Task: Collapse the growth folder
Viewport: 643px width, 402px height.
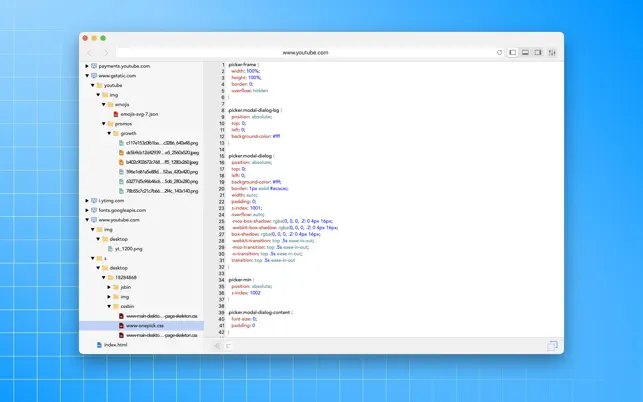Action: tap(109, 133)
